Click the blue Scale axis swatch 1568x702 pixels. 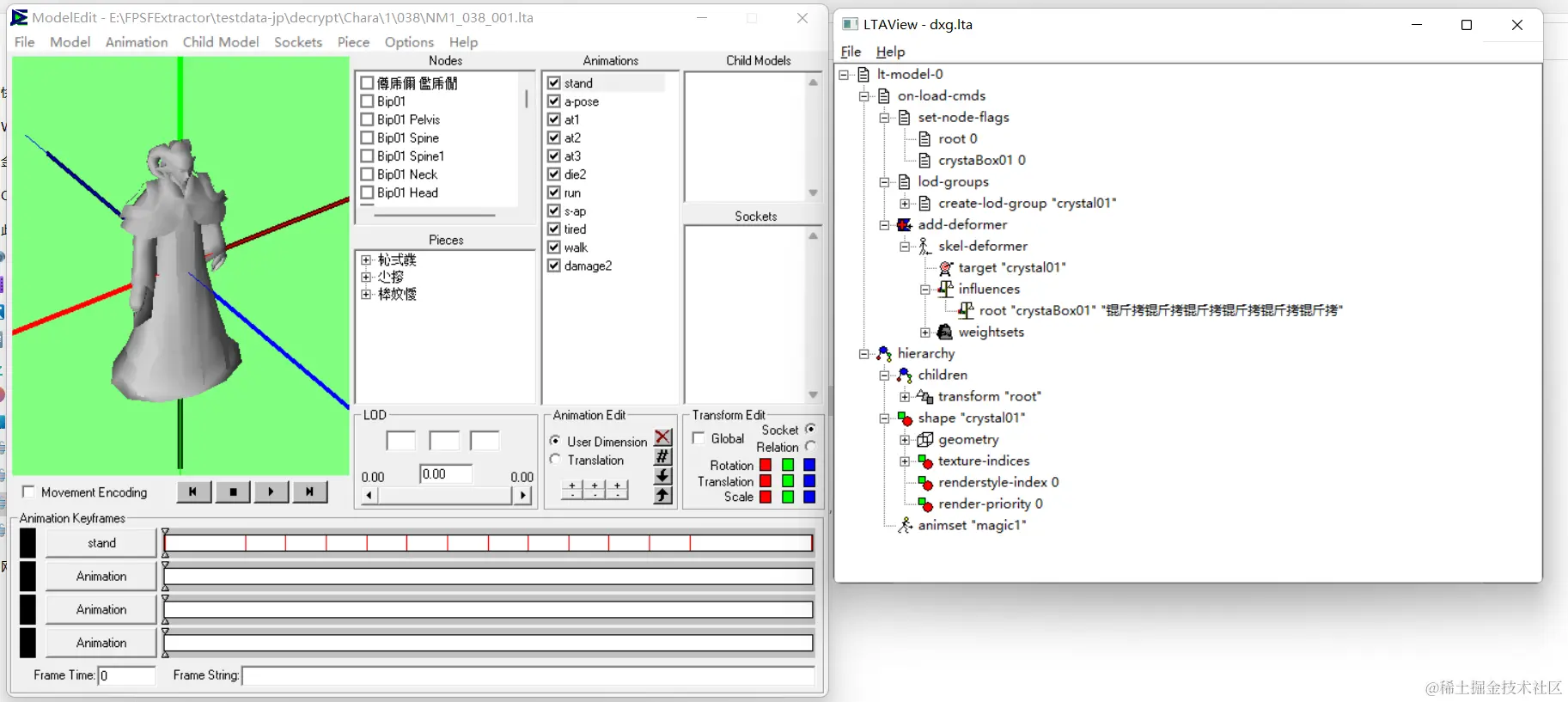coord(809,497)
